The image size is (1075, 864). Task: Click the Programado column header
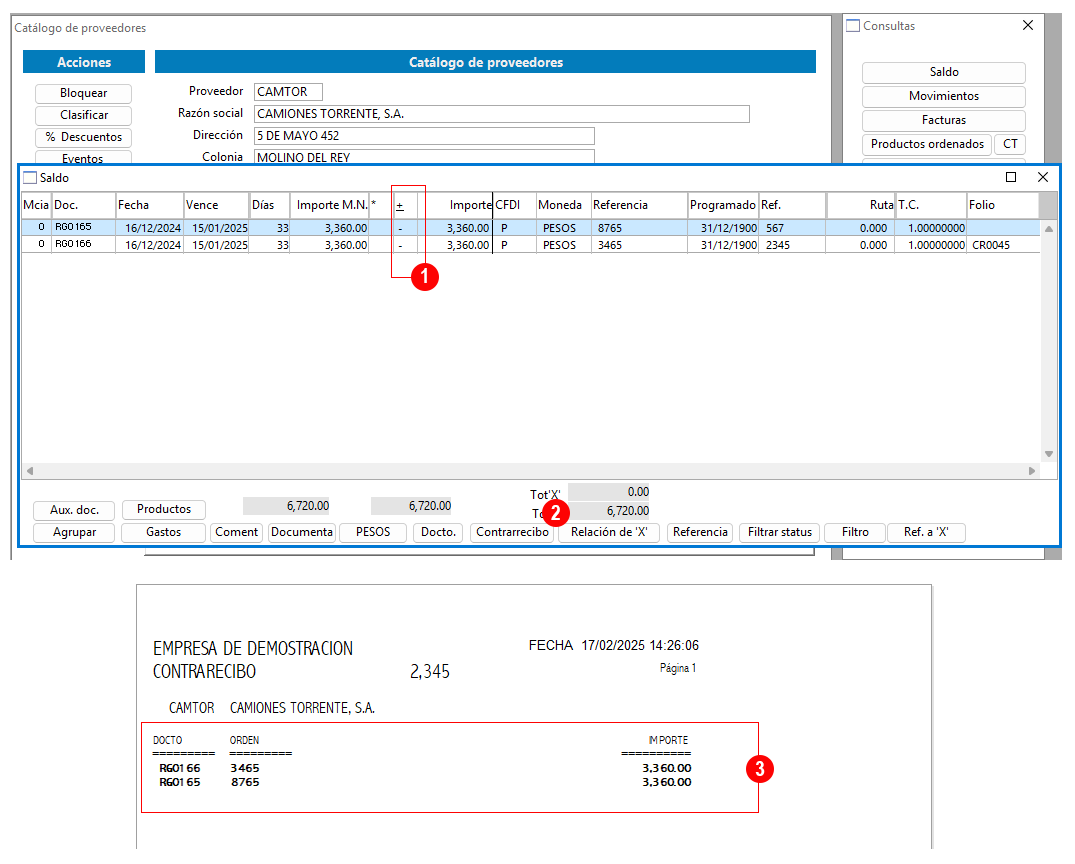point(723,205)
